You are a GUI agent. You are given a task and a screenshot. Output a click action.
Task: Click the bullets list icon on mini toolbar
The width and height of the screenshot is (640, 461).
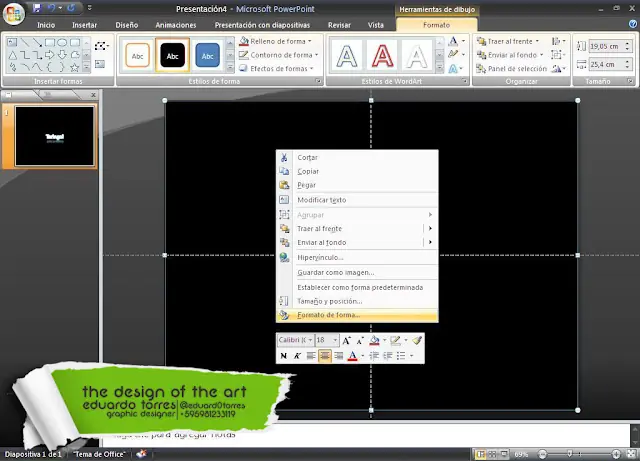tap(401, 356)
